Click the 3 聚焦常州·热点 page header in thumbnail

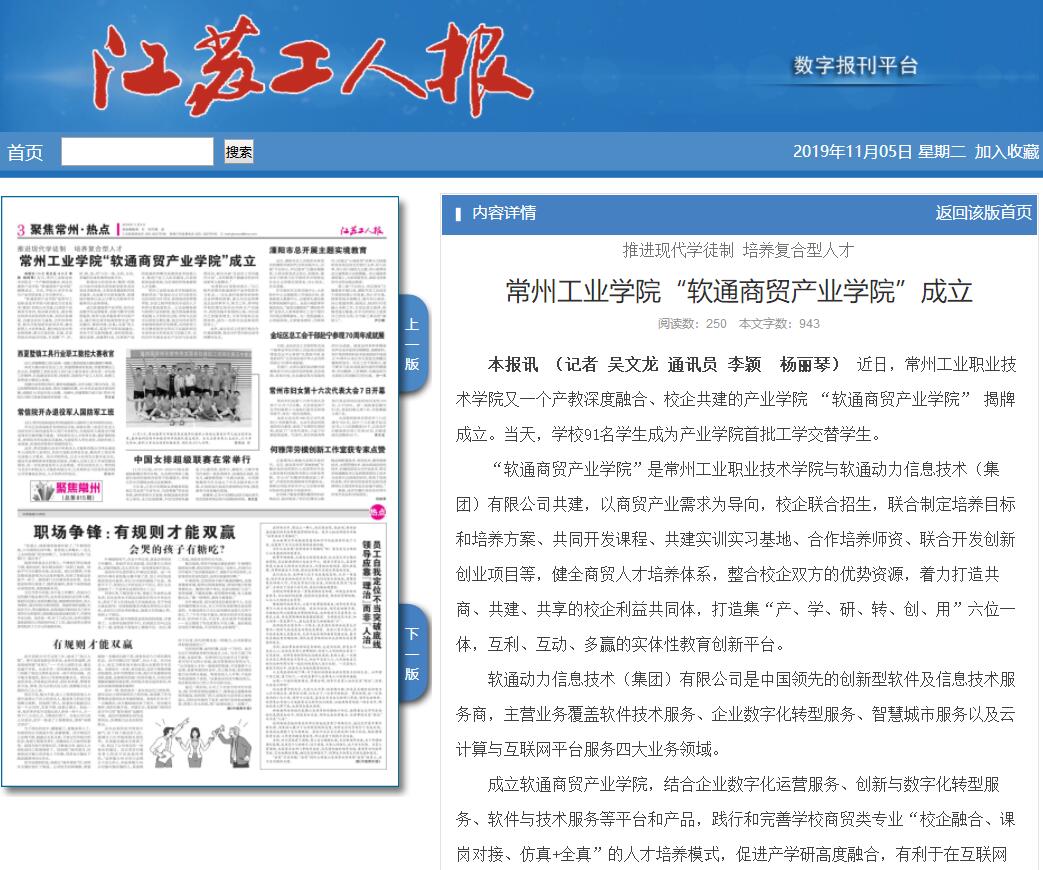tap(65, 229)
